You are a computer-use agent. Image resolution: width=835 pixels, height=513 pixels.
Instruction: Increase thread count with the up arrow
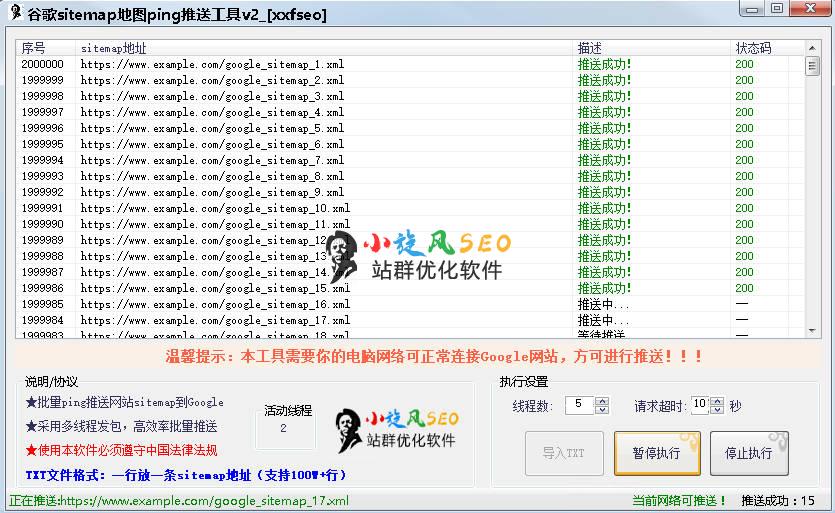602,401
